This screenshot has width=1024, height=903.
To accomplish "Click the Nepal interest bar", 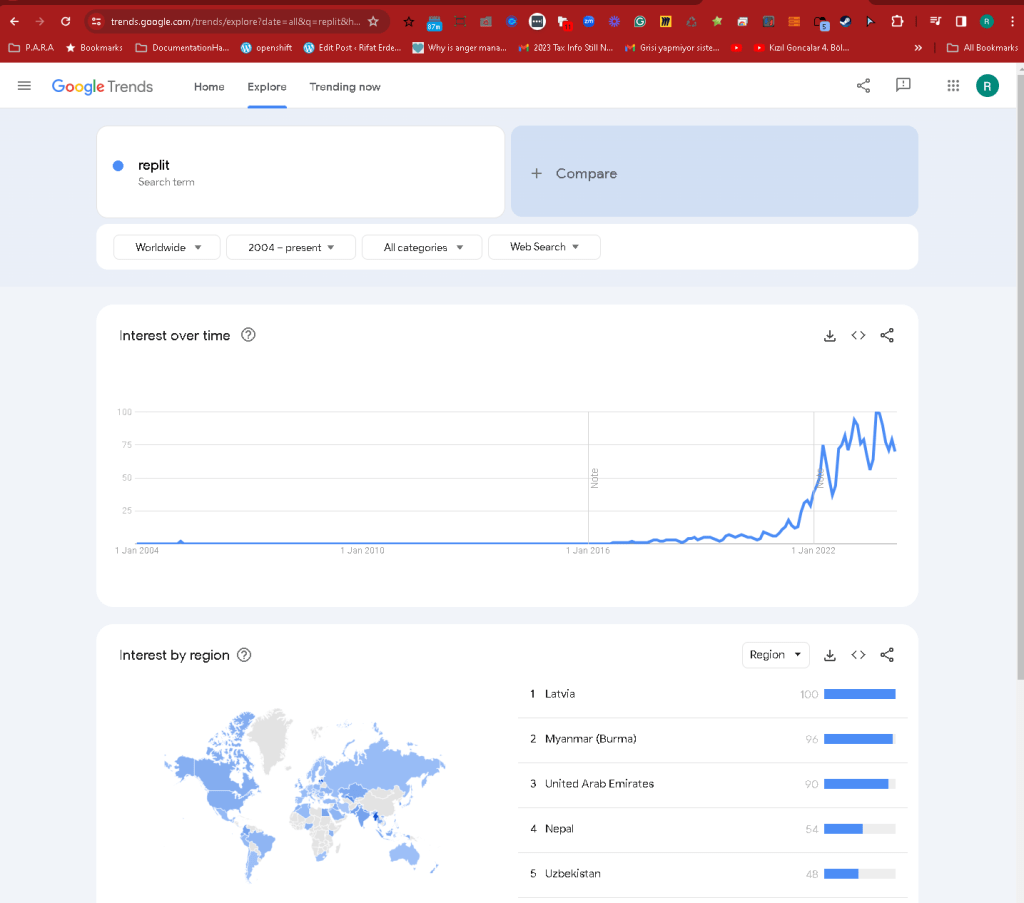I will [859, 829].
